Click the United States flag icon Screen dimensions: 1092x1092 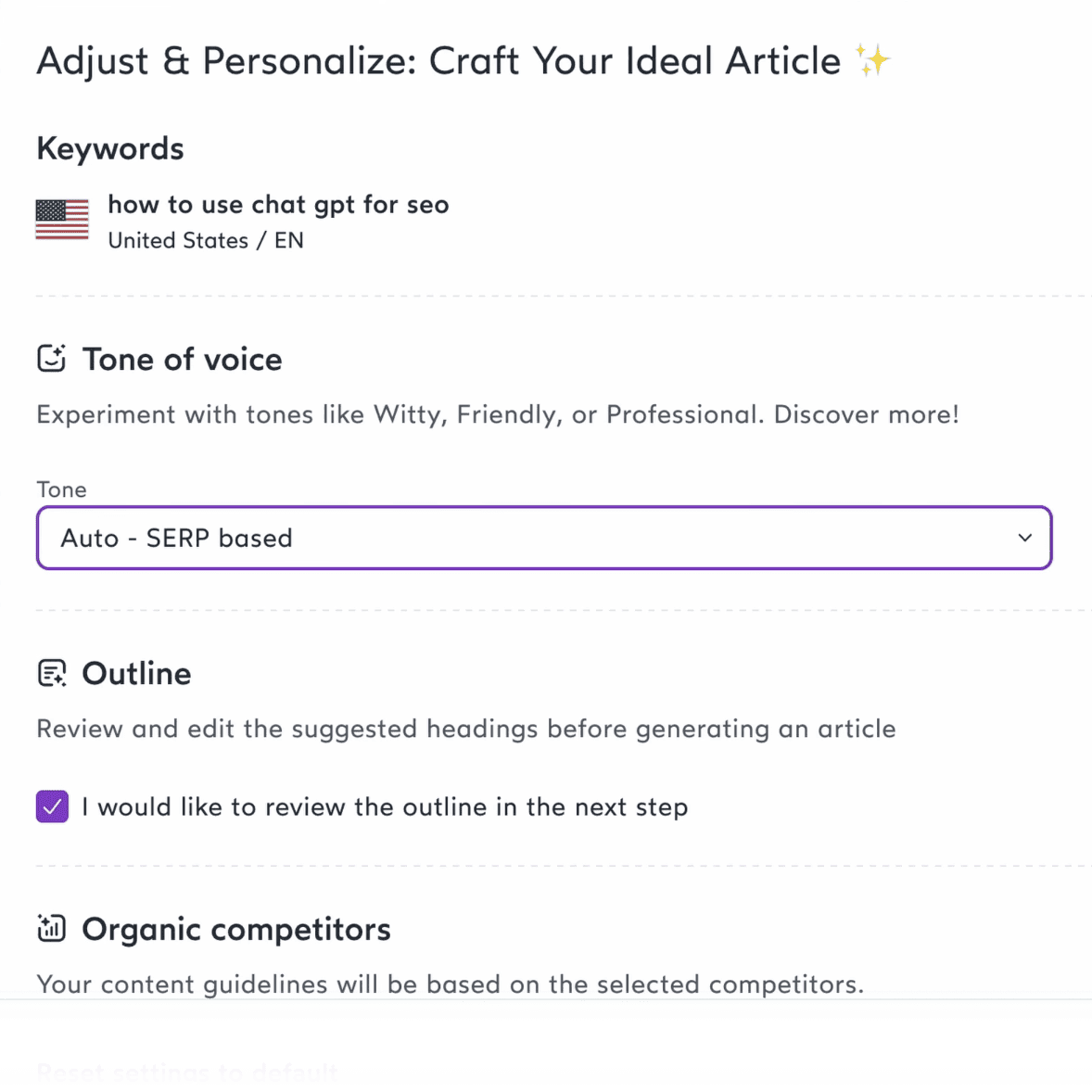(x=61, y=221)
